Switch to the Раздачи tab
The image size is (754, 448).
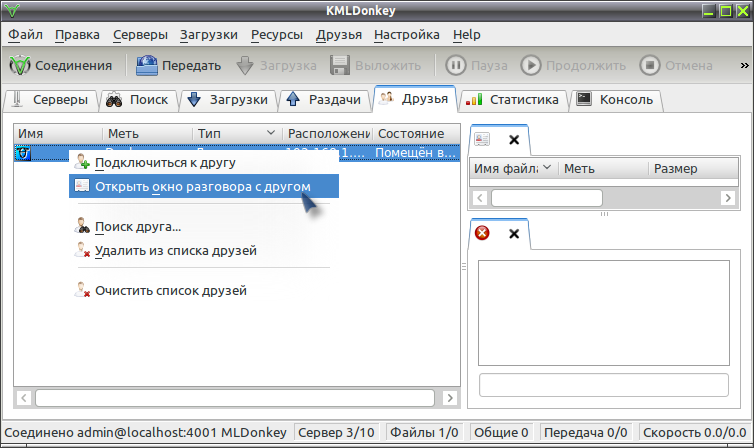click(325, 100)
